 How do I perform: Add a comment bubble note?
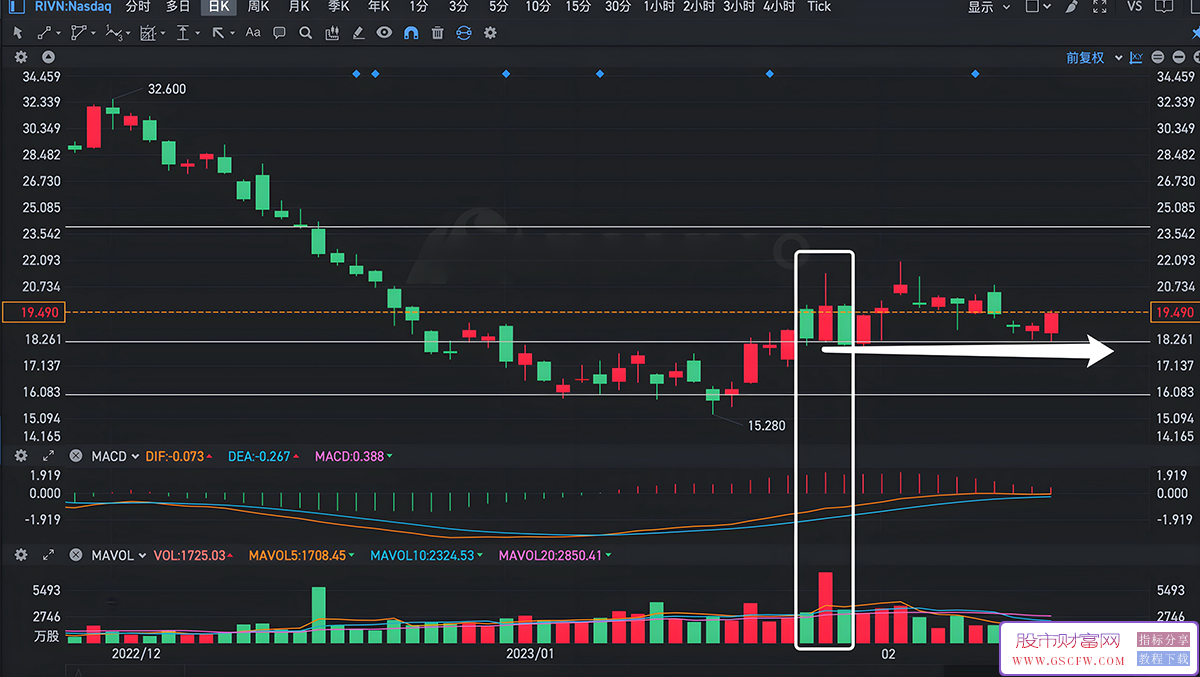tap(279, 33)
